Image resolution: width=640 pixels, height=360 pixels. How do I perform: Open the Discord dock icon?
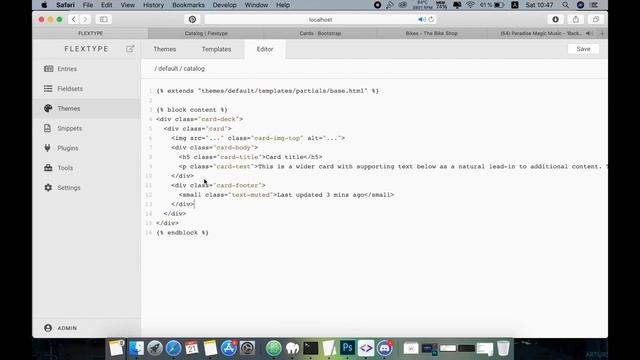coord(384,348)
